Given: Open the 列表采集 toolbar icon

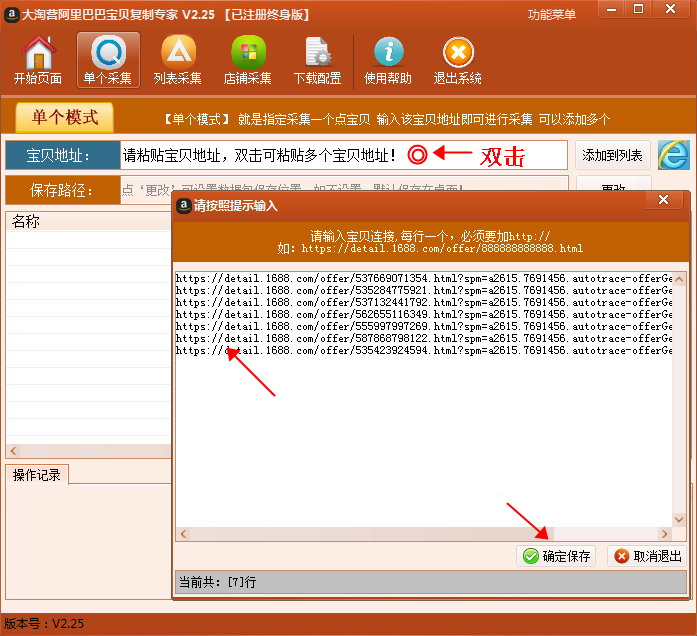Looking at the screenshot, I should pos(178,60).
